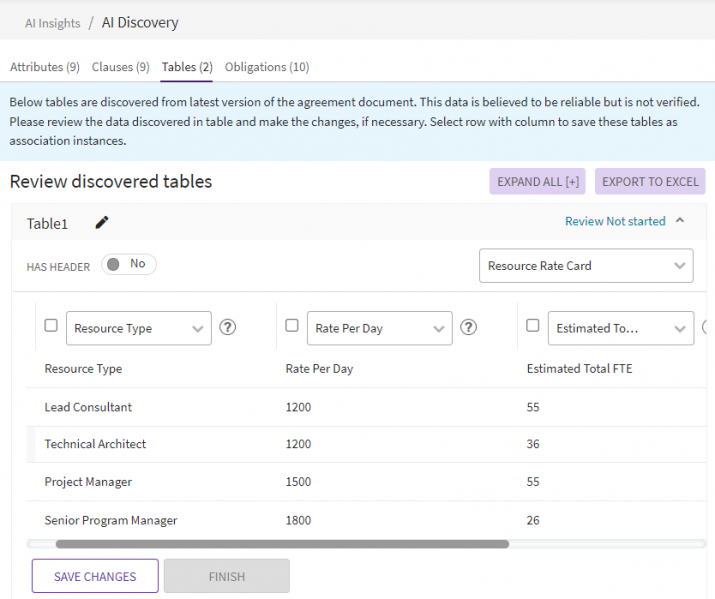Viewport: 715px width, 599px height.
Task: Click the Rate Per Day header row text
Action: (x=319, y=369)
